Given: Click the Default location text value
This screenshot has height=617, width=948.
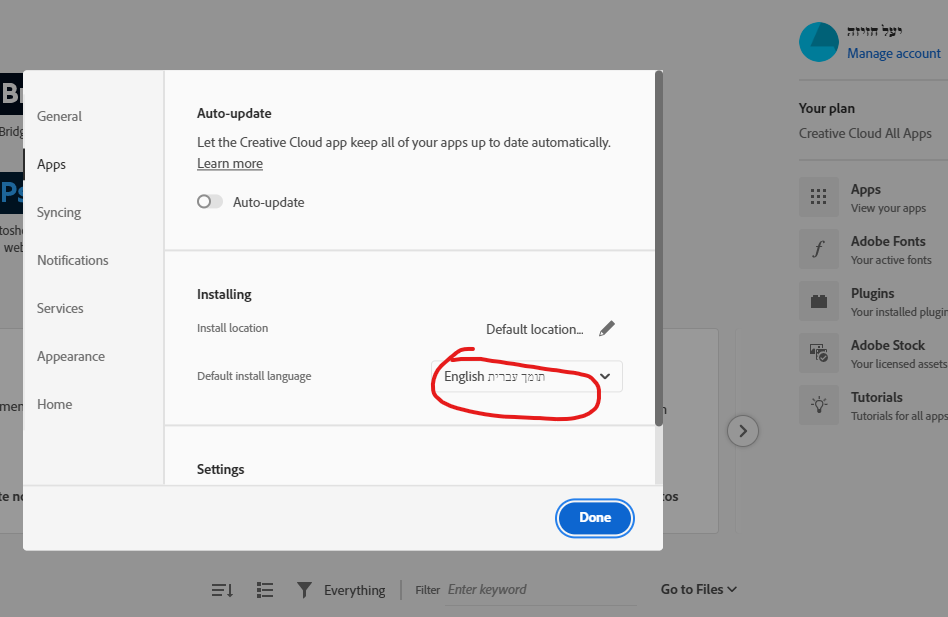Looking at the screenshot, I should click(534, 329).
